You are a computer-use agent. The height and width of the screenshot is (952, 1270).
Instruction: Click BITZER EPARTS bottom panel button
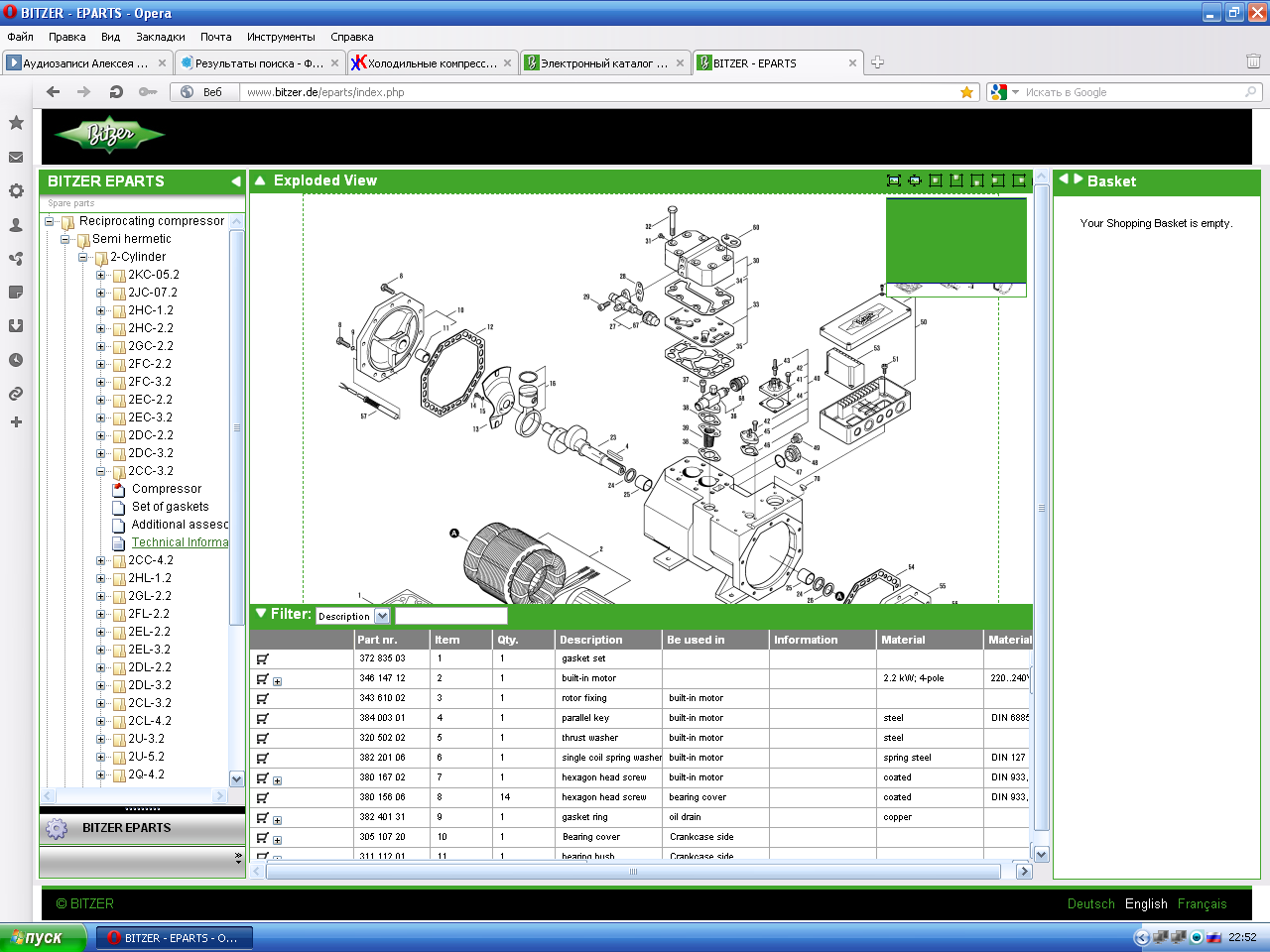pyautogui.click(x=142, y=828)
